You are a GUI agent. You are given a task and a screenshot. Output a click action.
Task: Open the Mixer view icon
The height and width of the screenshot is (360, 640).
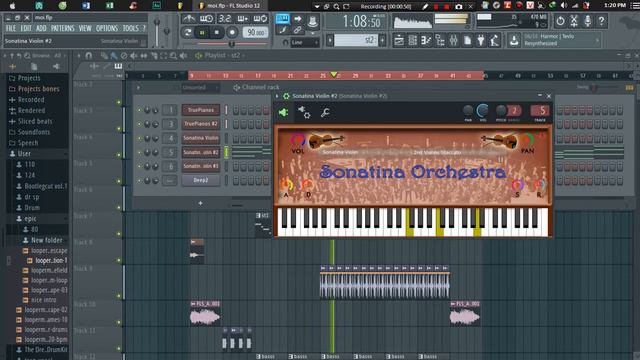pos(453,40)
